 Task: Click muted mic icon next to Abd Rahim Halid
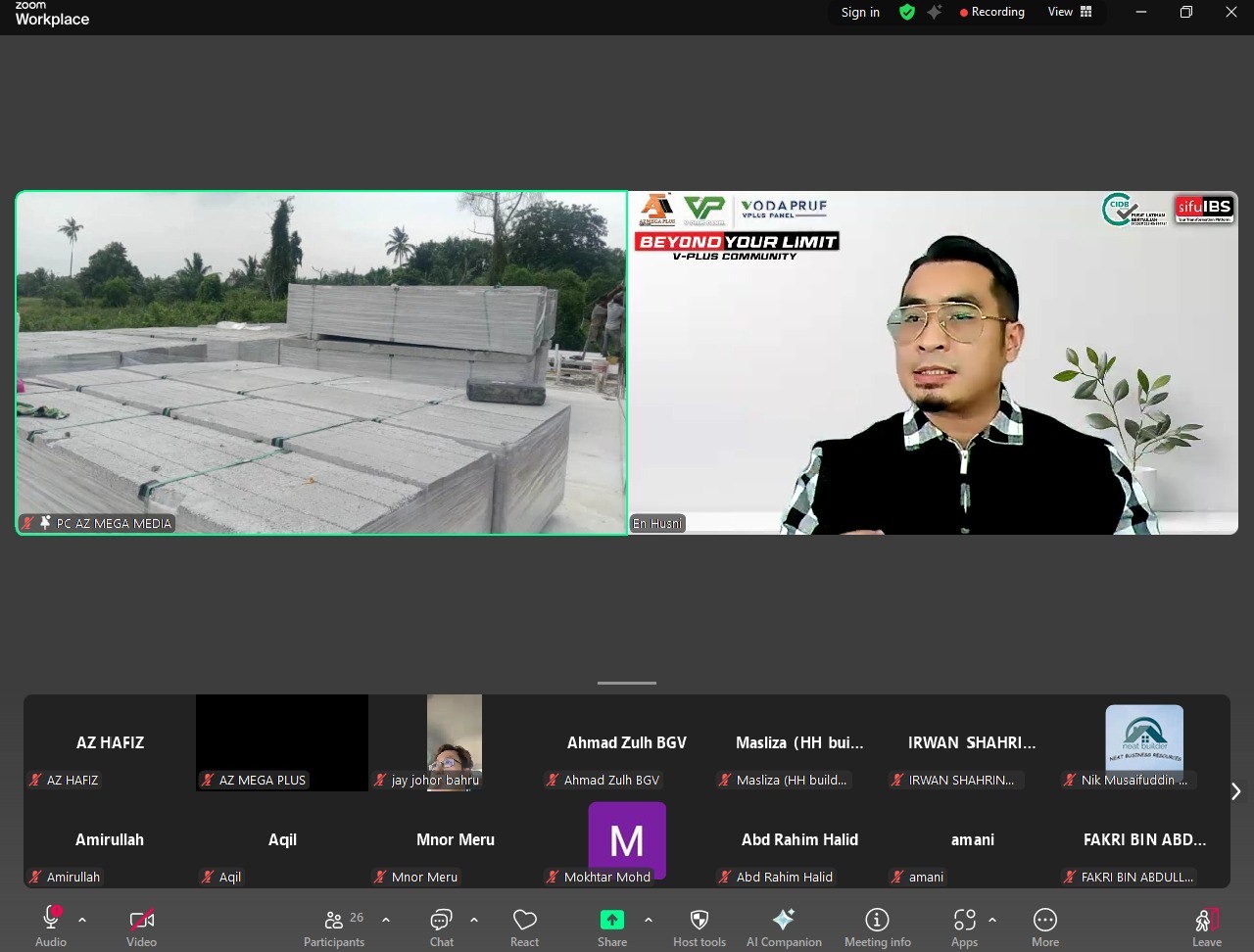click(x=725, y=878)
